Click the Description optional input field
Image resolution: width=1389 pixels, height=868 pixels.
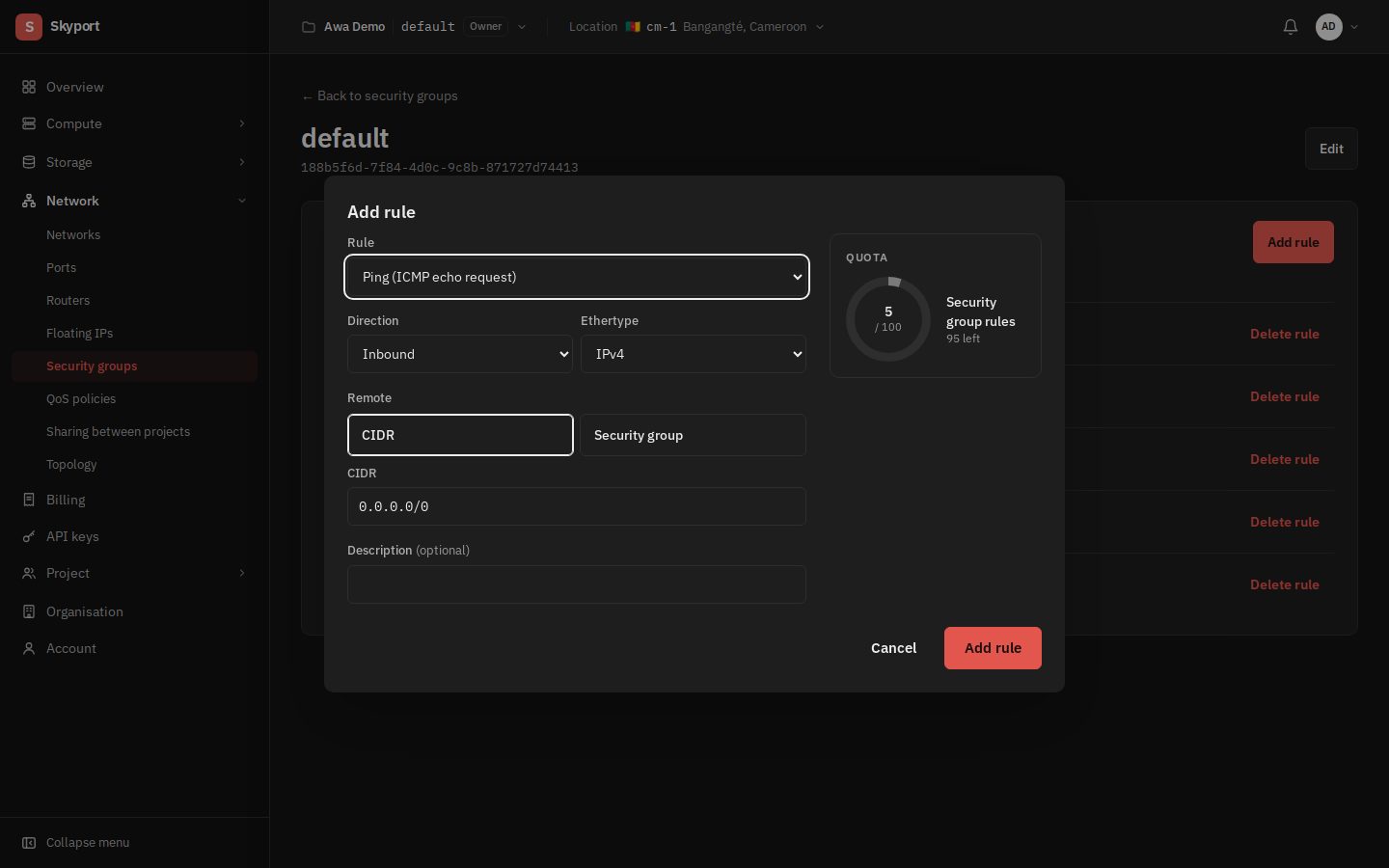point(577,584)
